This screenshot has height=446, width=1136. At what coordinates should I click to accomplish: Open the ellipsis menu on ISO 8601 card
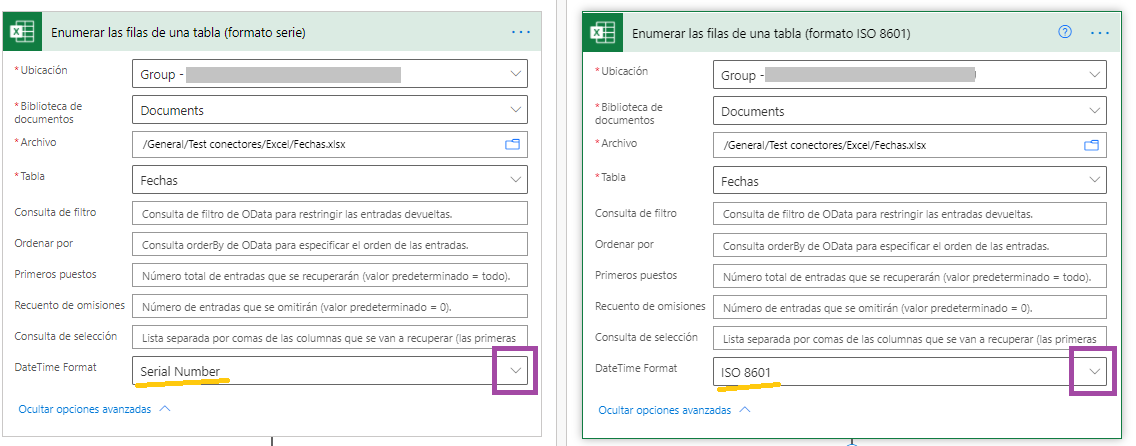tap(1100, 33)
